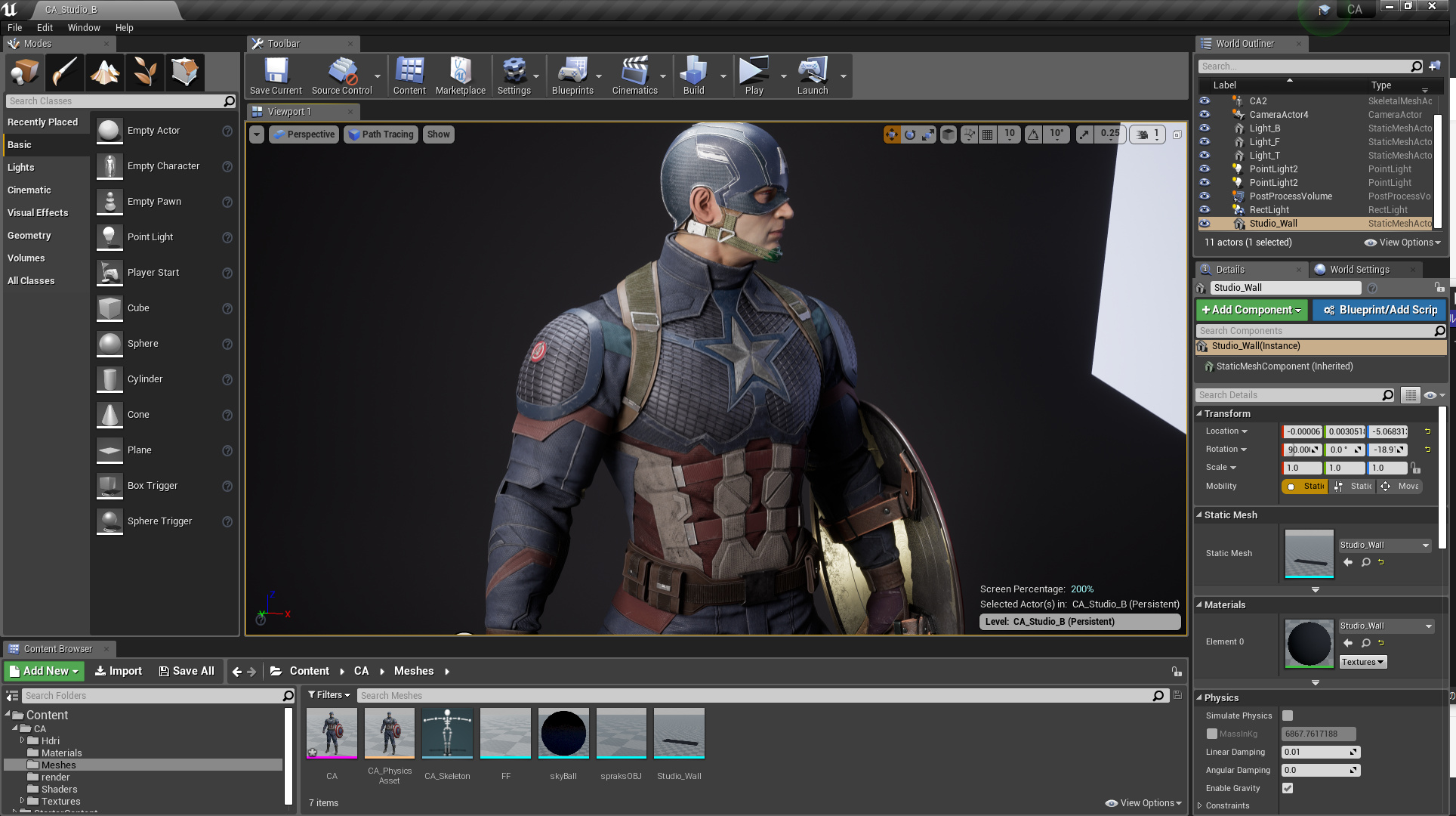1456x816 pixels.
Task: Expand the Hdri folder in the tree
Action: pos(22,740)
